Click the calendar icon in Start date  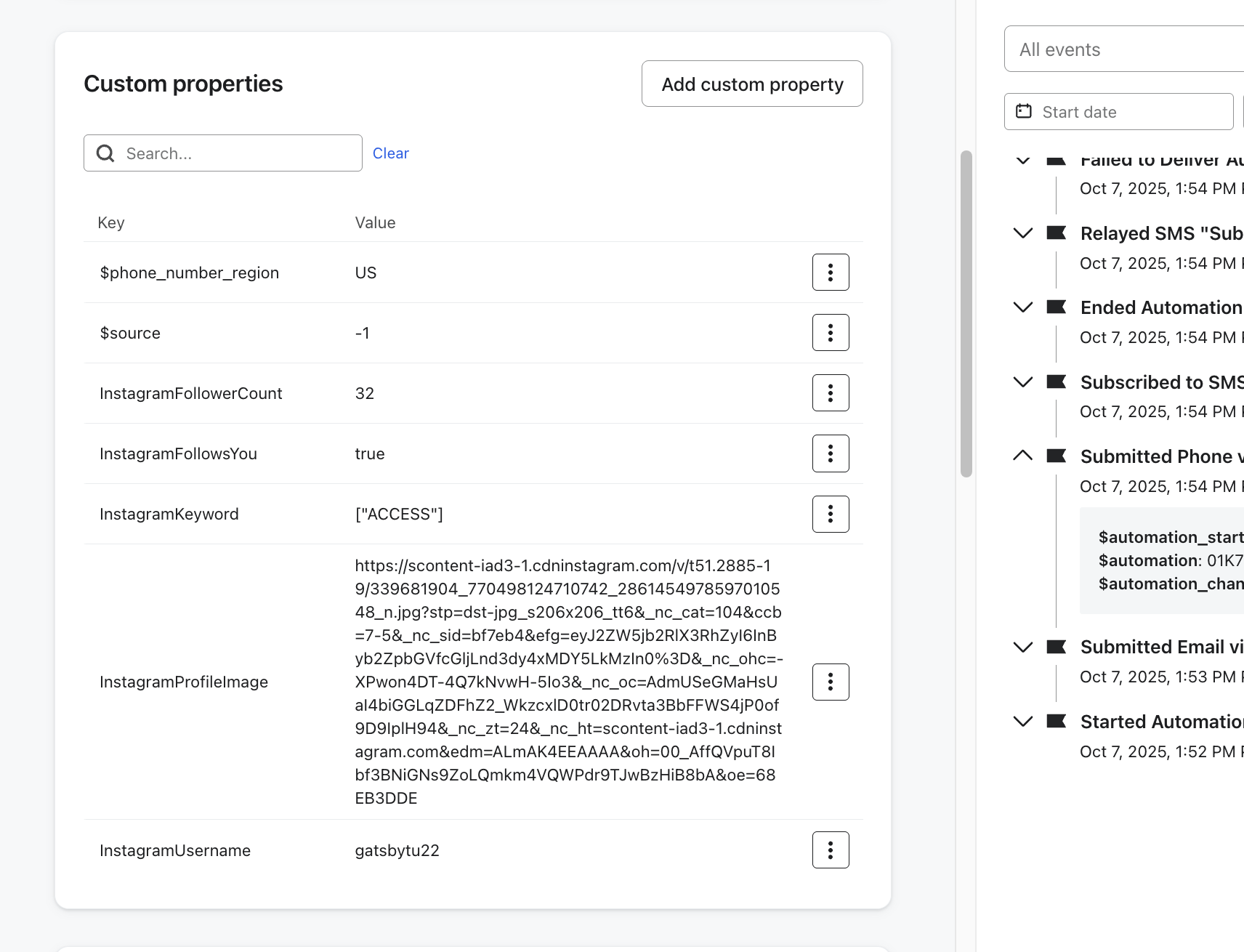(x=1024, y=111)
